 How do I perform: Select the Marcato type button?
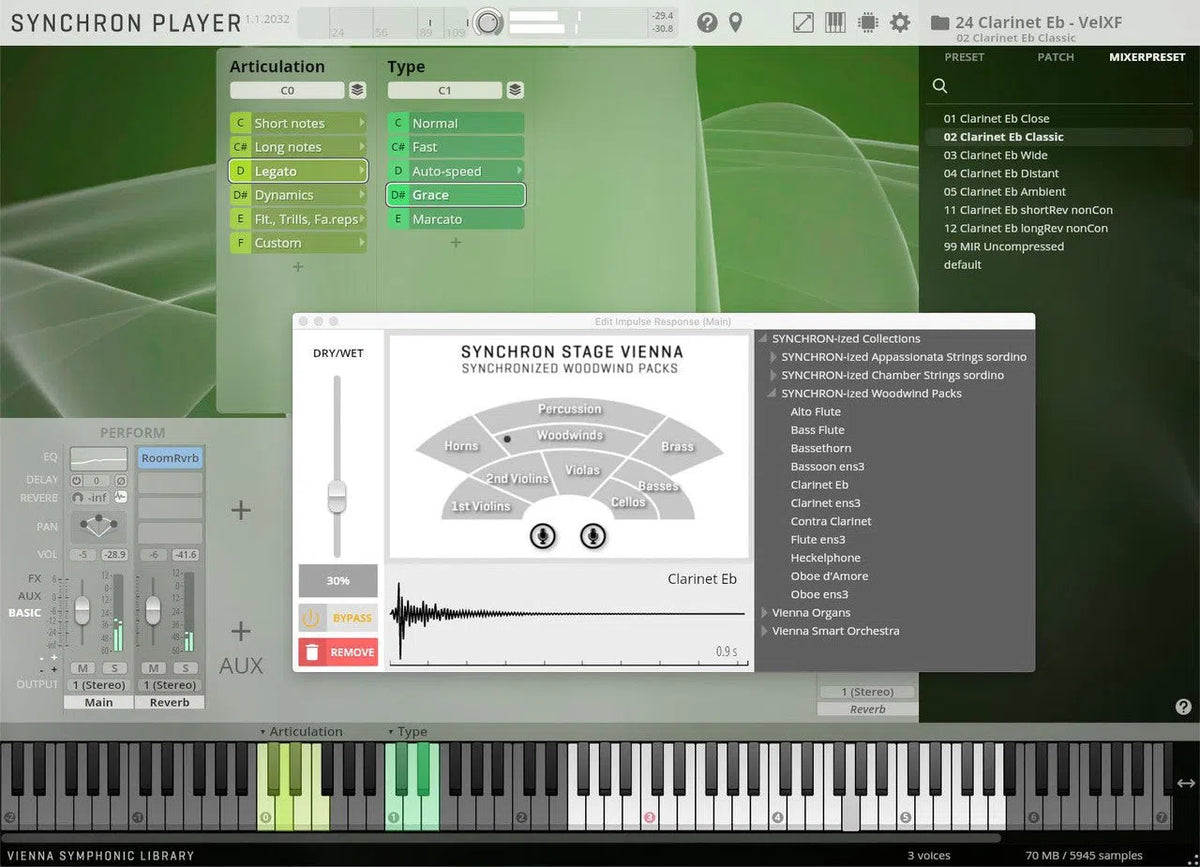coord(455,219)
